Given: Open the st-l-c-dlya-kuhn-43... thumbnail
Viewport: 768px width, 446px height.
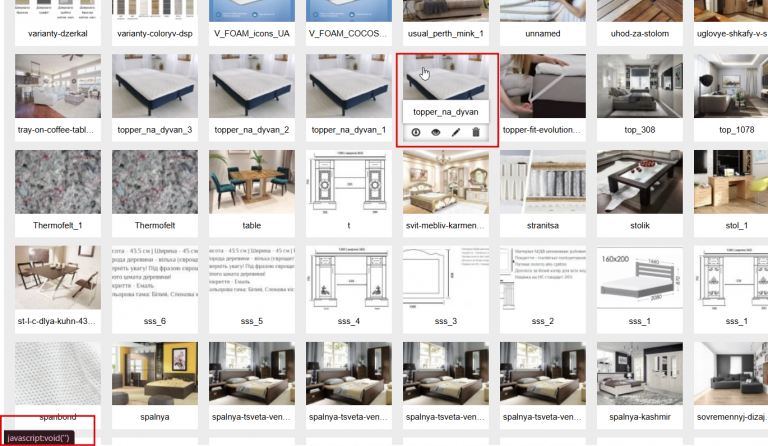Looking at the screenshot, I should tap(58, 278).
